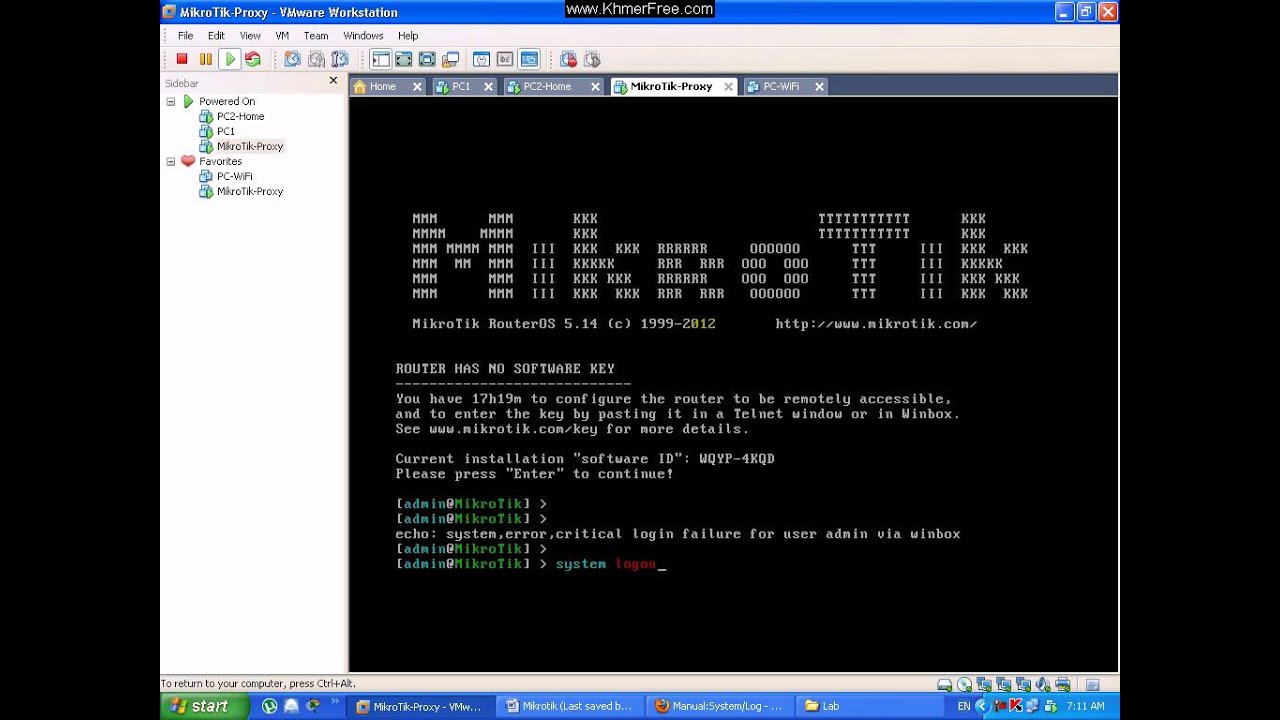Open the Team menu
The height and width of the screenshot is (720, 1280).
click(x=316, y=36)
